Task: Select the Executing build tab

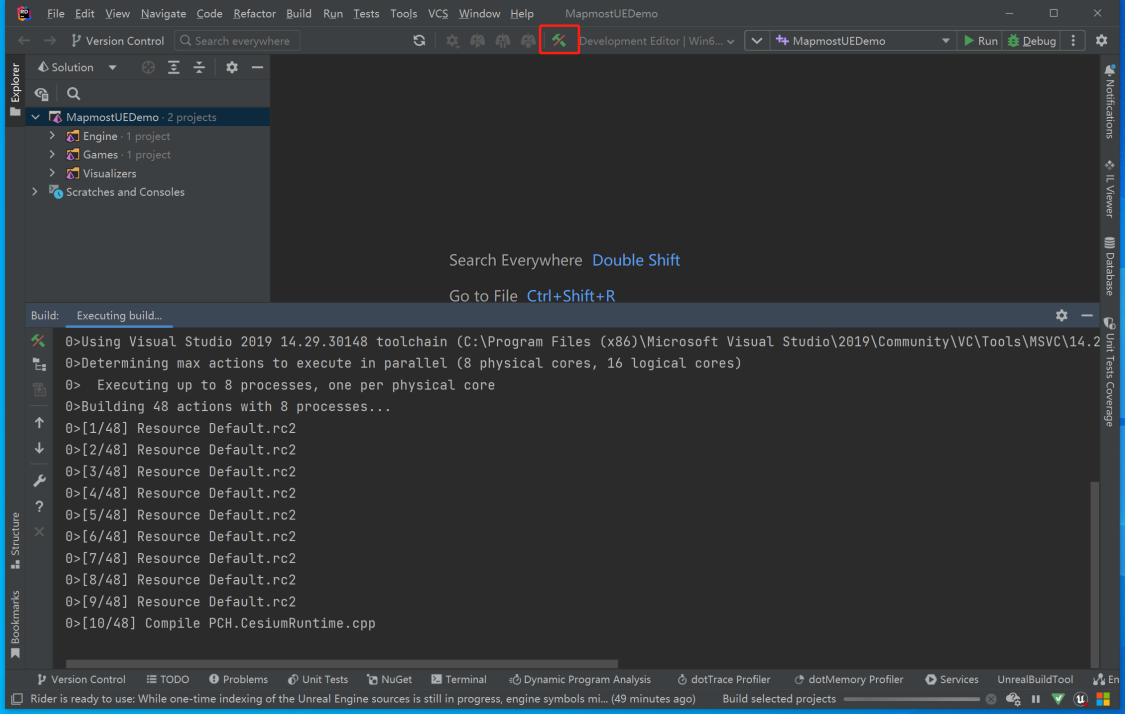Action: coord(119,316)
